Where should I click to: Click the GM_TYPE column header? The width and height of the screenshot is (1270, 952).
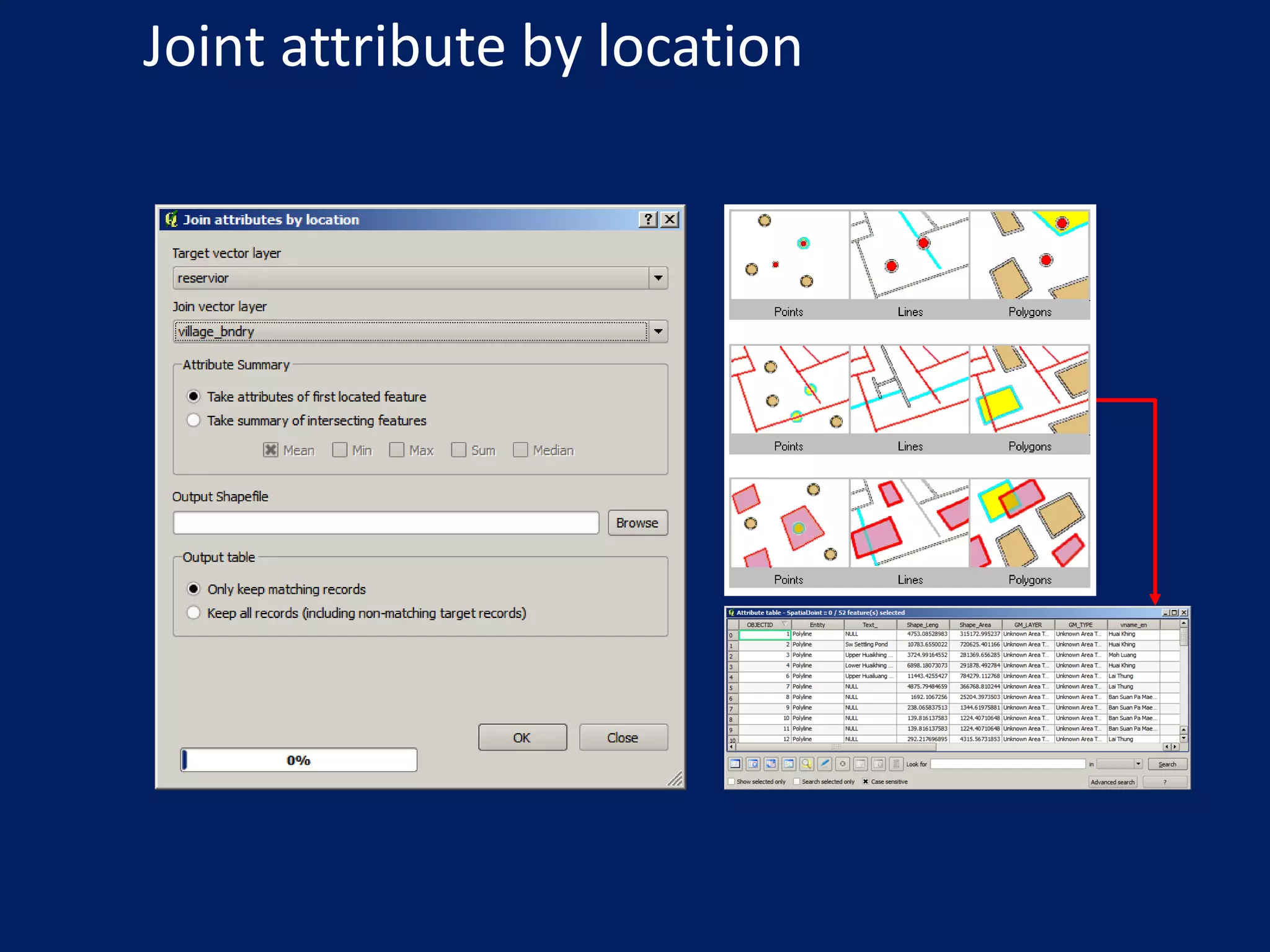pyautogui.click(x=1081, y=625)
